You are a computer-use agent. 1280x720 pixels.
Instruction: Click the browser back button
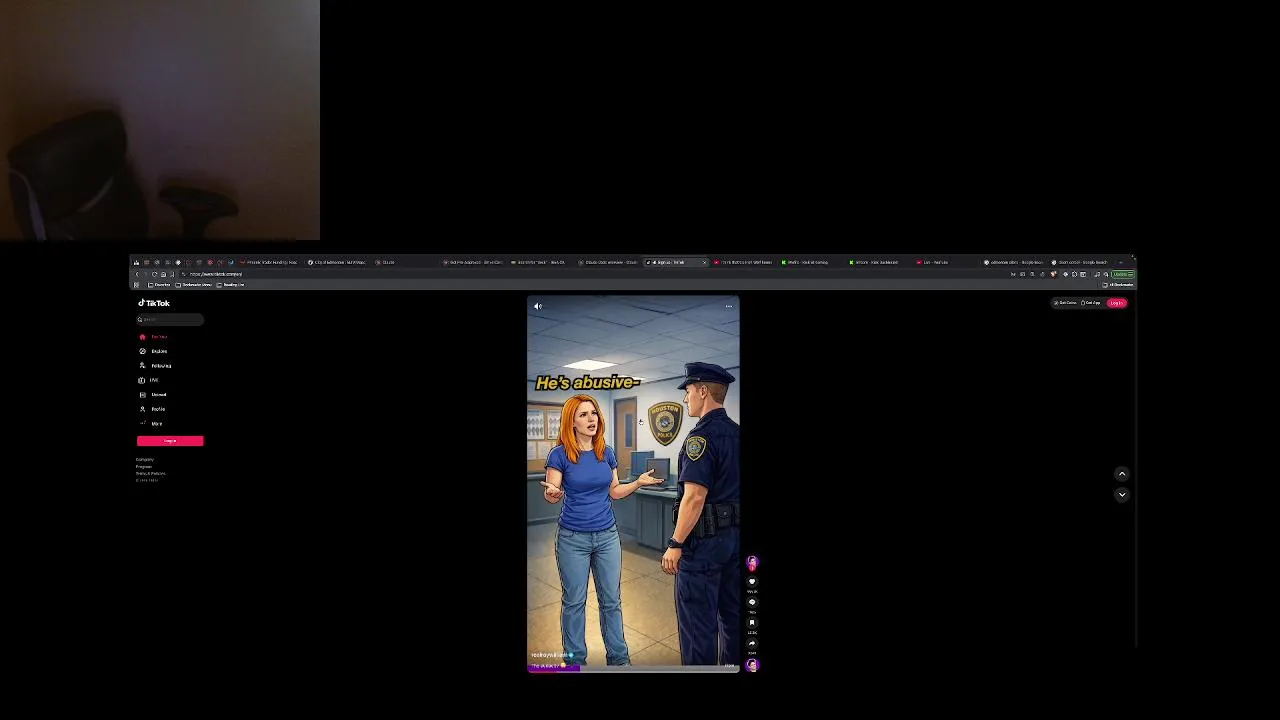(x=137, y=274)
